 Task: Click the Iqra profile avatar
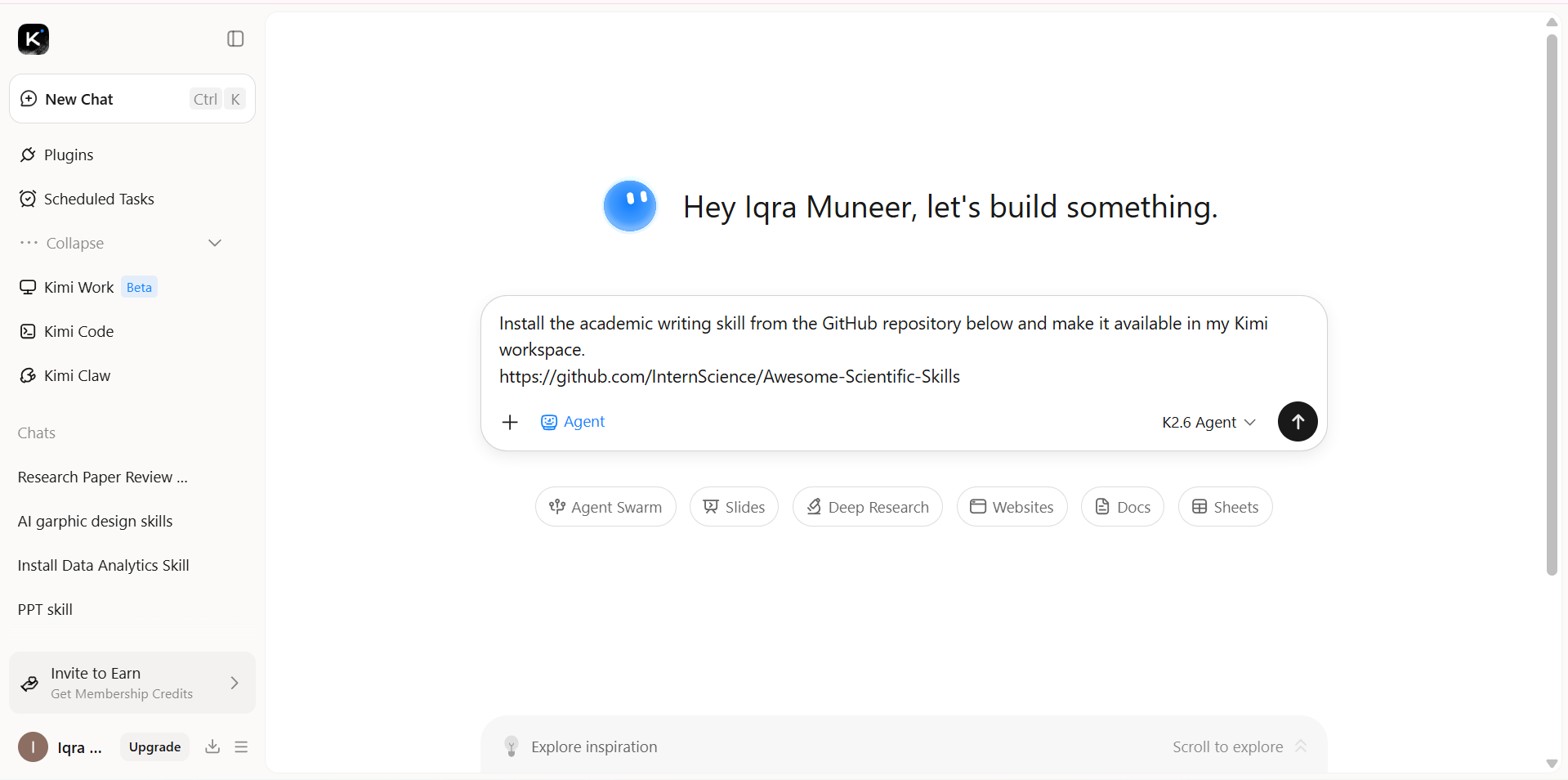click(33, 746)
